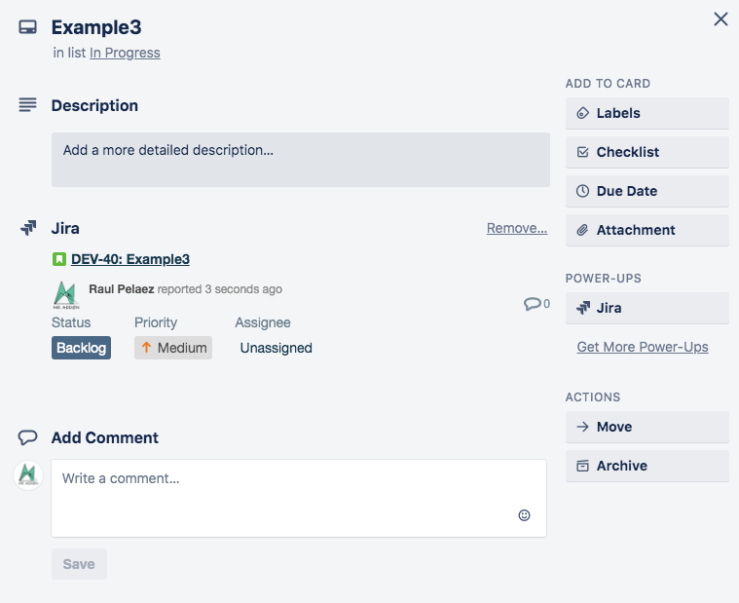The image size is (739, 603).
Task: Archive this card
Action: (x=646, y=466)
